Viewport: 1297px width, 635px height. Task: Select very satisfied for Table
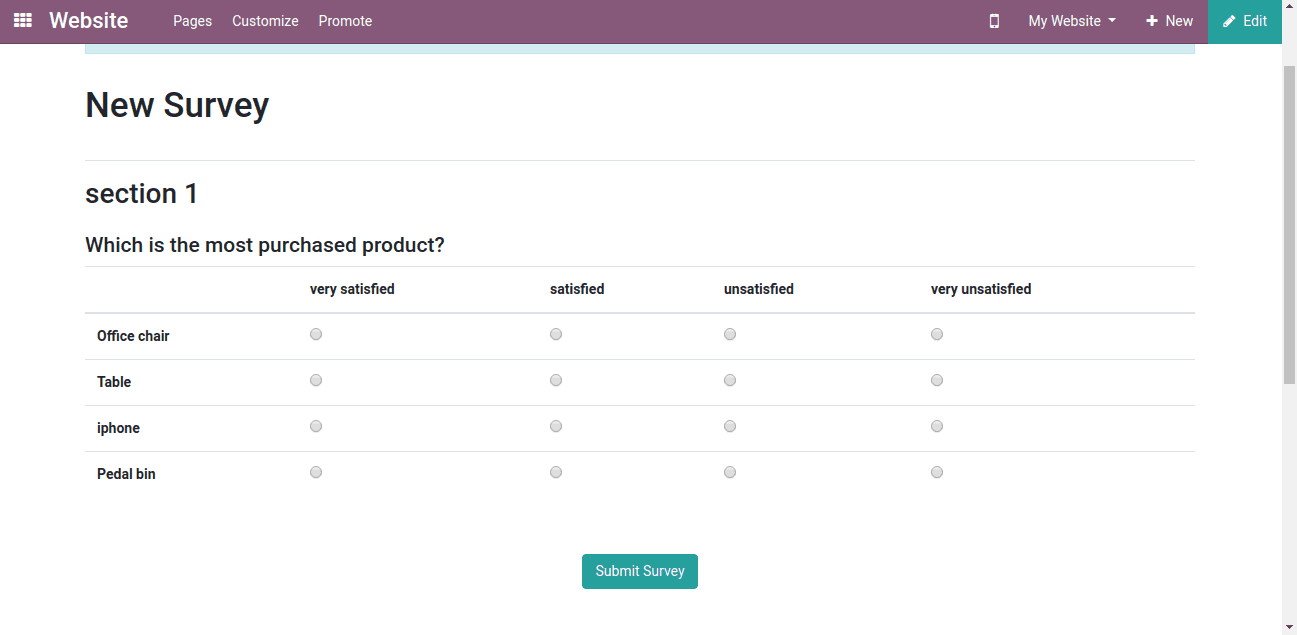pos(316,380)
